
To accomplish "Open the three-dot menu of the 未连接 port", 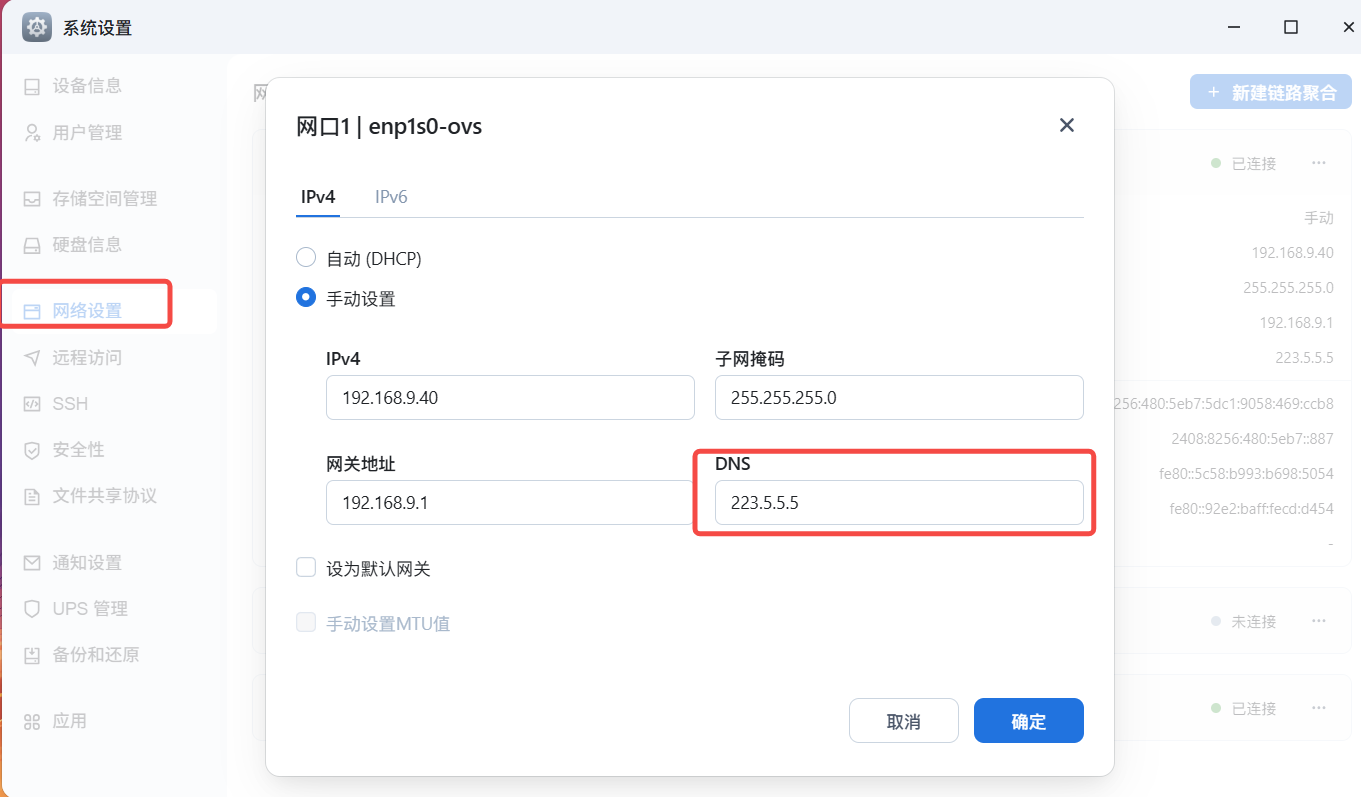I will [1318, 621].
